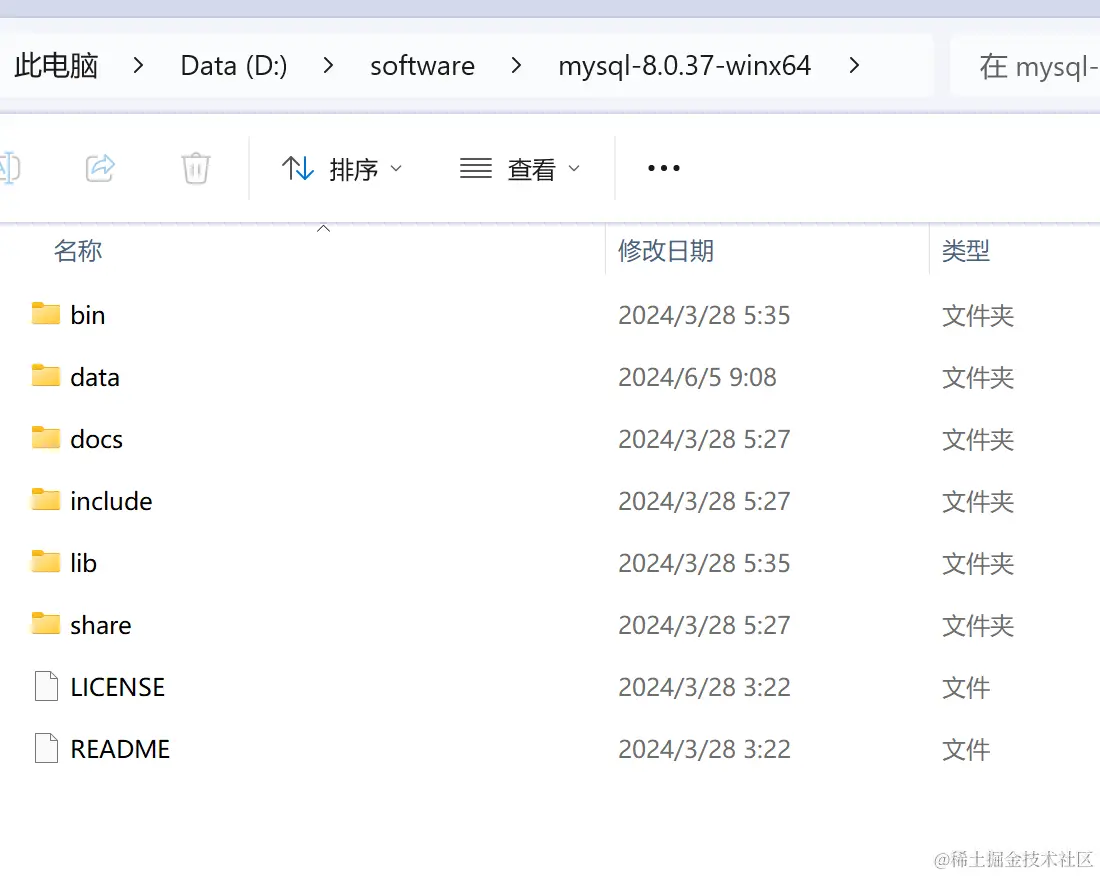
Task: Expand the breadcrumb chevron after software
Action: click(516, 65)
